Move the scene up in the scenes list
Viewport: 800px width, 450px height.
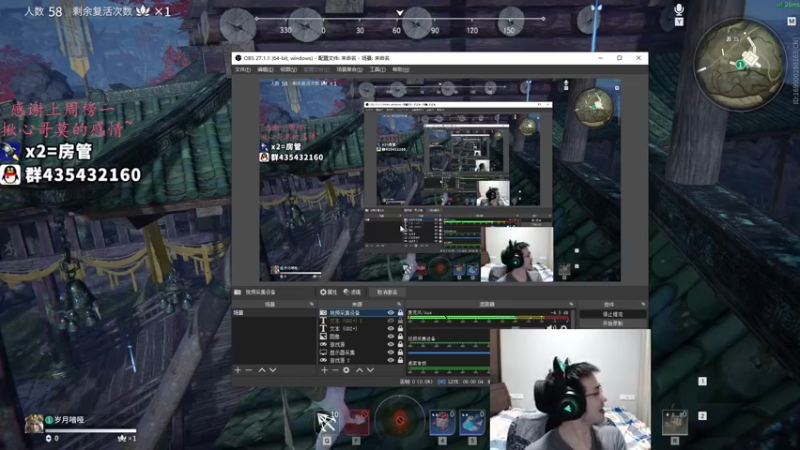click(x=262, y=370)
